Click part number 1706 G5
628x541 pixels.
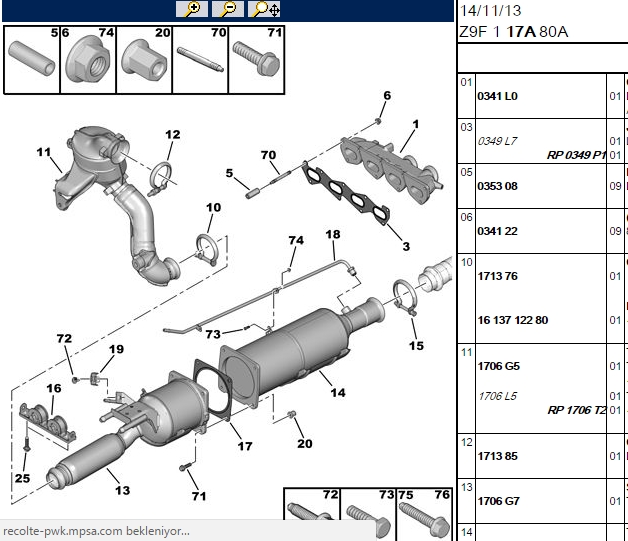coord(499,366)
